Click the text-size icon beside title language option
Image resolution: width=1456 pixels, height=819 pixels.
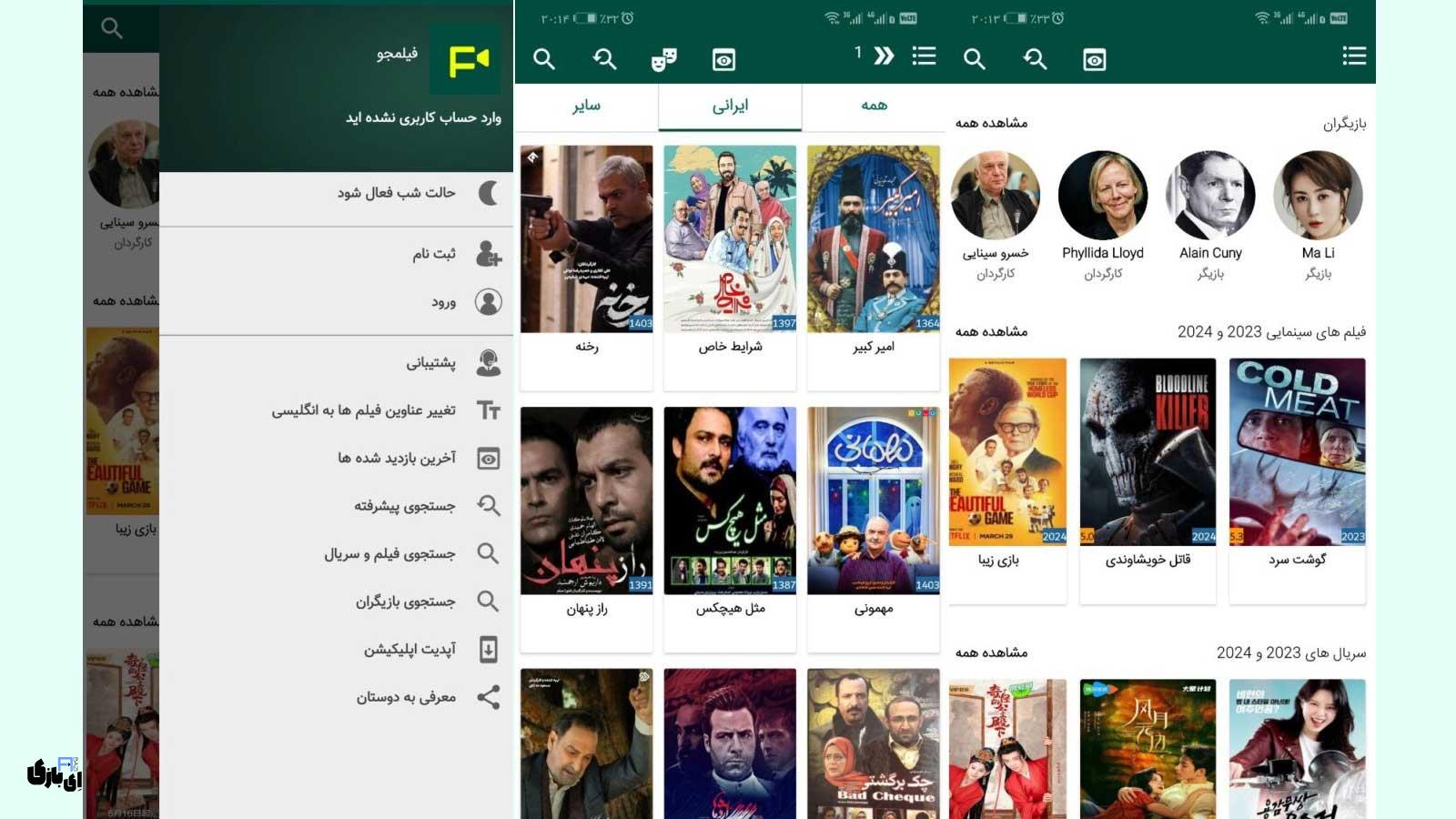(x=489, y=410)
